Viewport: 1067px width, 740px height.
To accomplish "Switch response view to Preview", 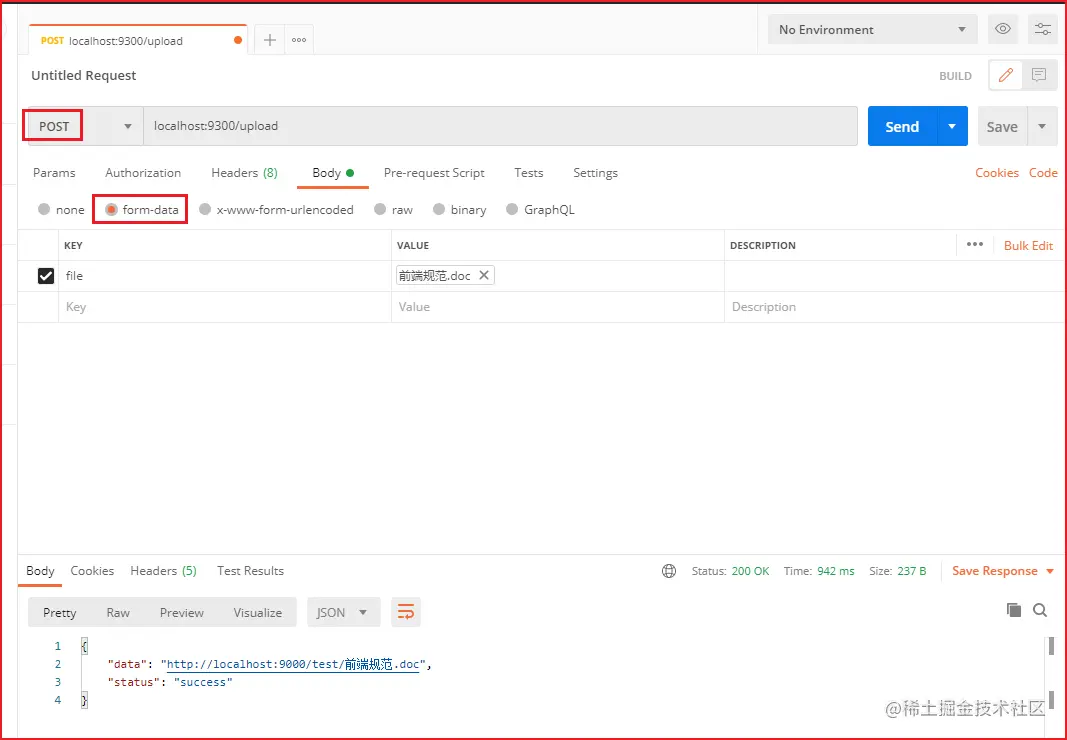I will click(182, 612).
